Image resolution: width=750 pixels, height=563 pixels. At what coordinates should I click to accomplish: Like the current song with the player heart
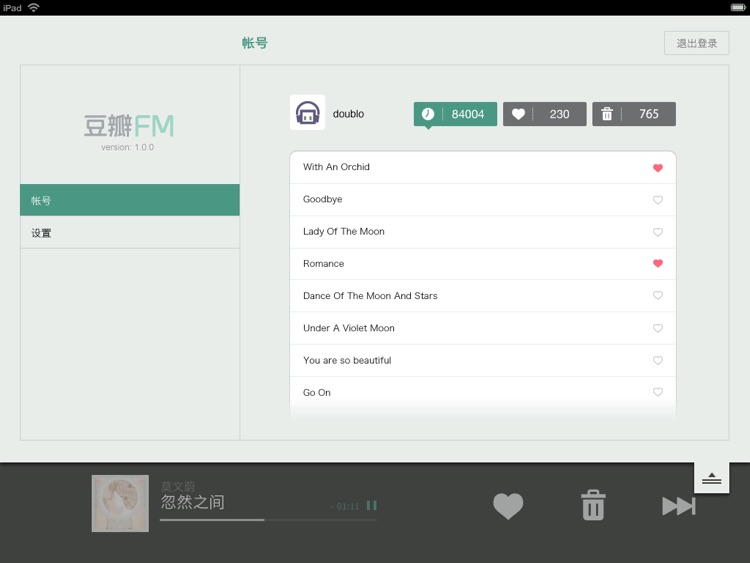[508, 506]
